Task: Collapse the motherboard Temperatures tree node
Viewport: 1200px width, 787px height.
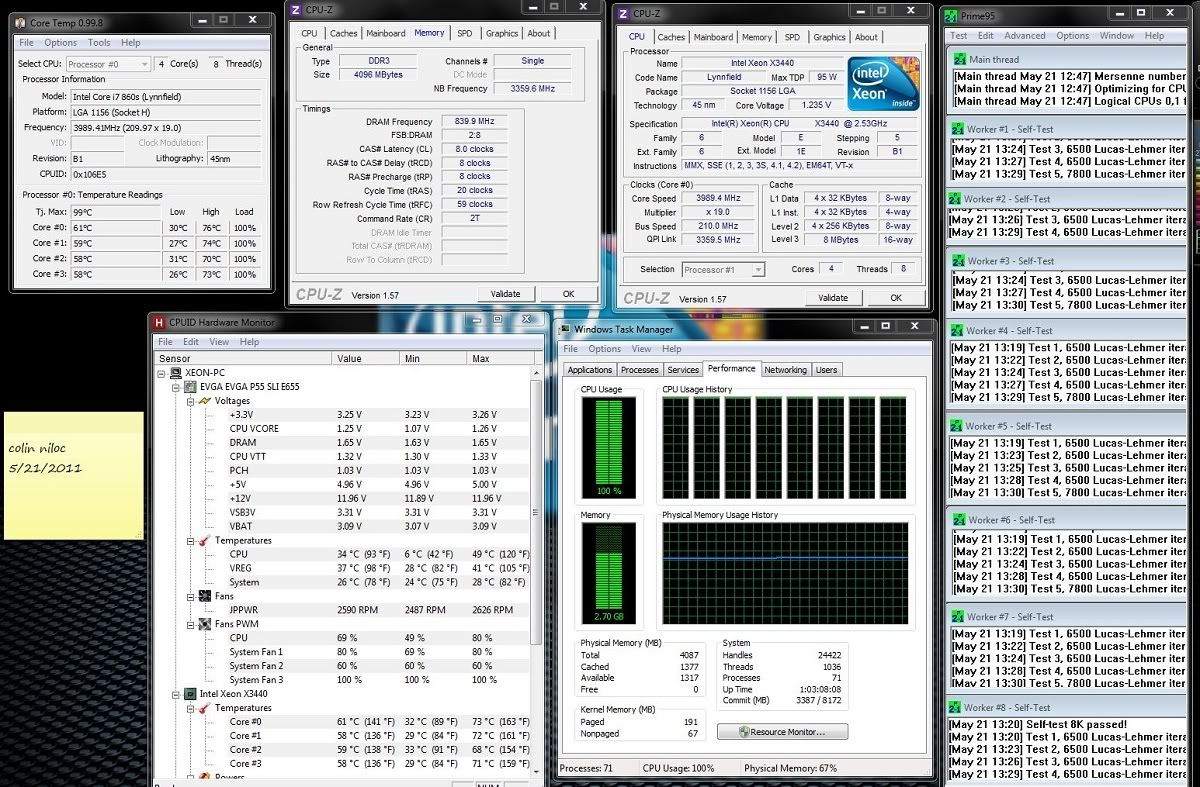Action: [190, 540]
